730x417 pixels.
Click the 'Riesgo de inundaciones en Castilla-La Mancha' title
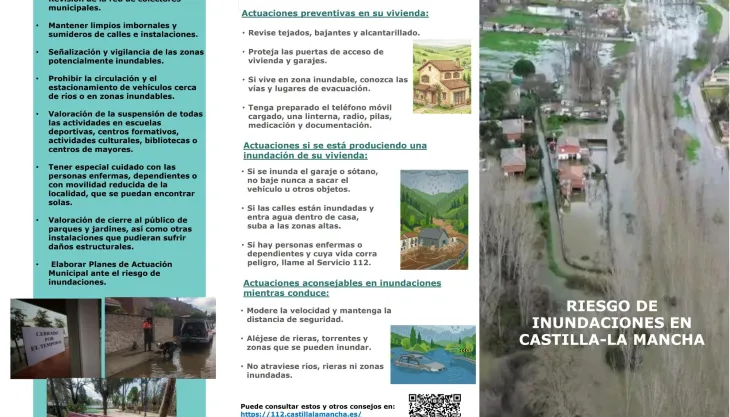[612, 323]
